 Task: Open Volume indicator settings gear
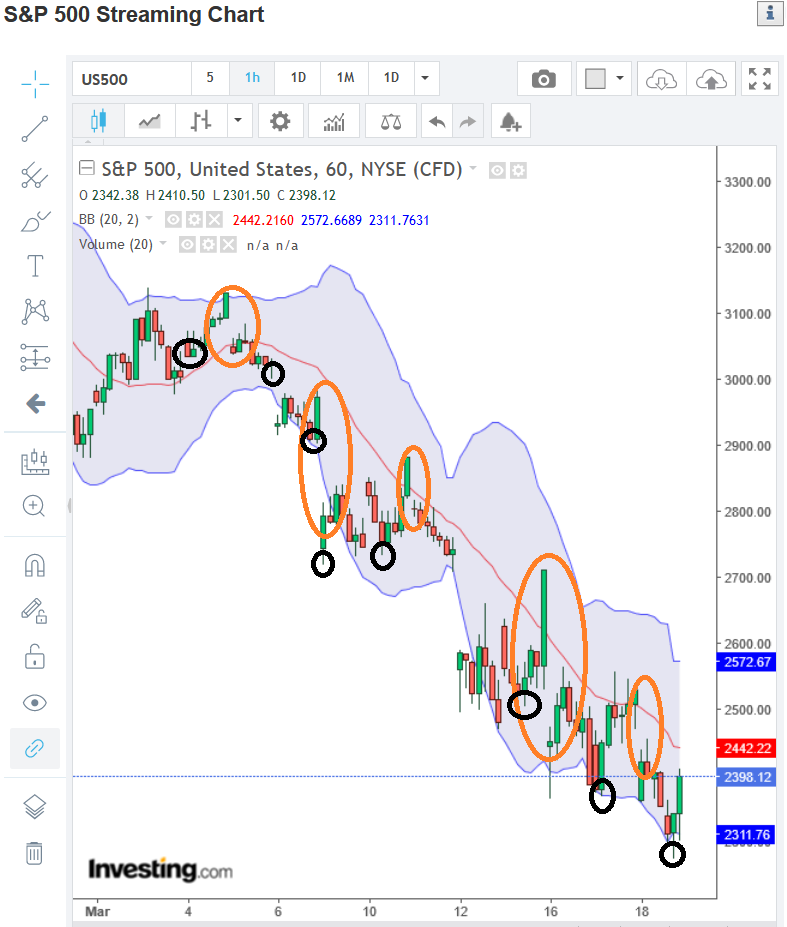pos(208,245)
